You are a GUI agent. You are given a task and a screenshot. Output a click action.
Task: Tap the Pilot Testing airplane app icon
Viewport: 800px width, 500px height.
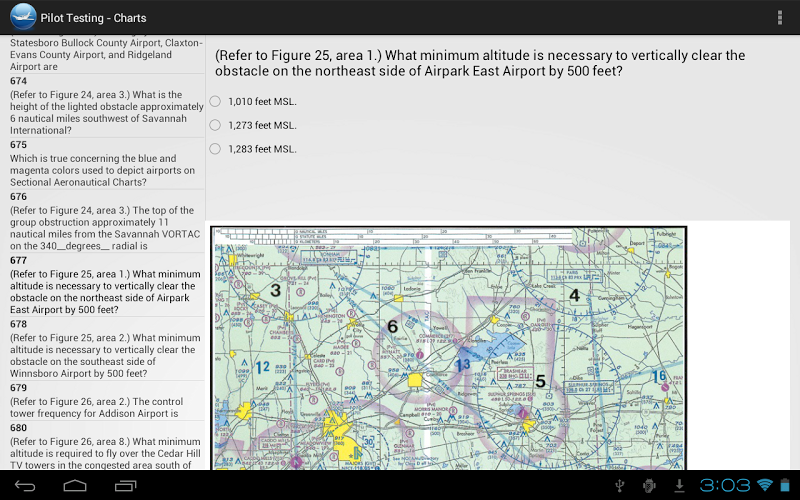click(22, 17)
